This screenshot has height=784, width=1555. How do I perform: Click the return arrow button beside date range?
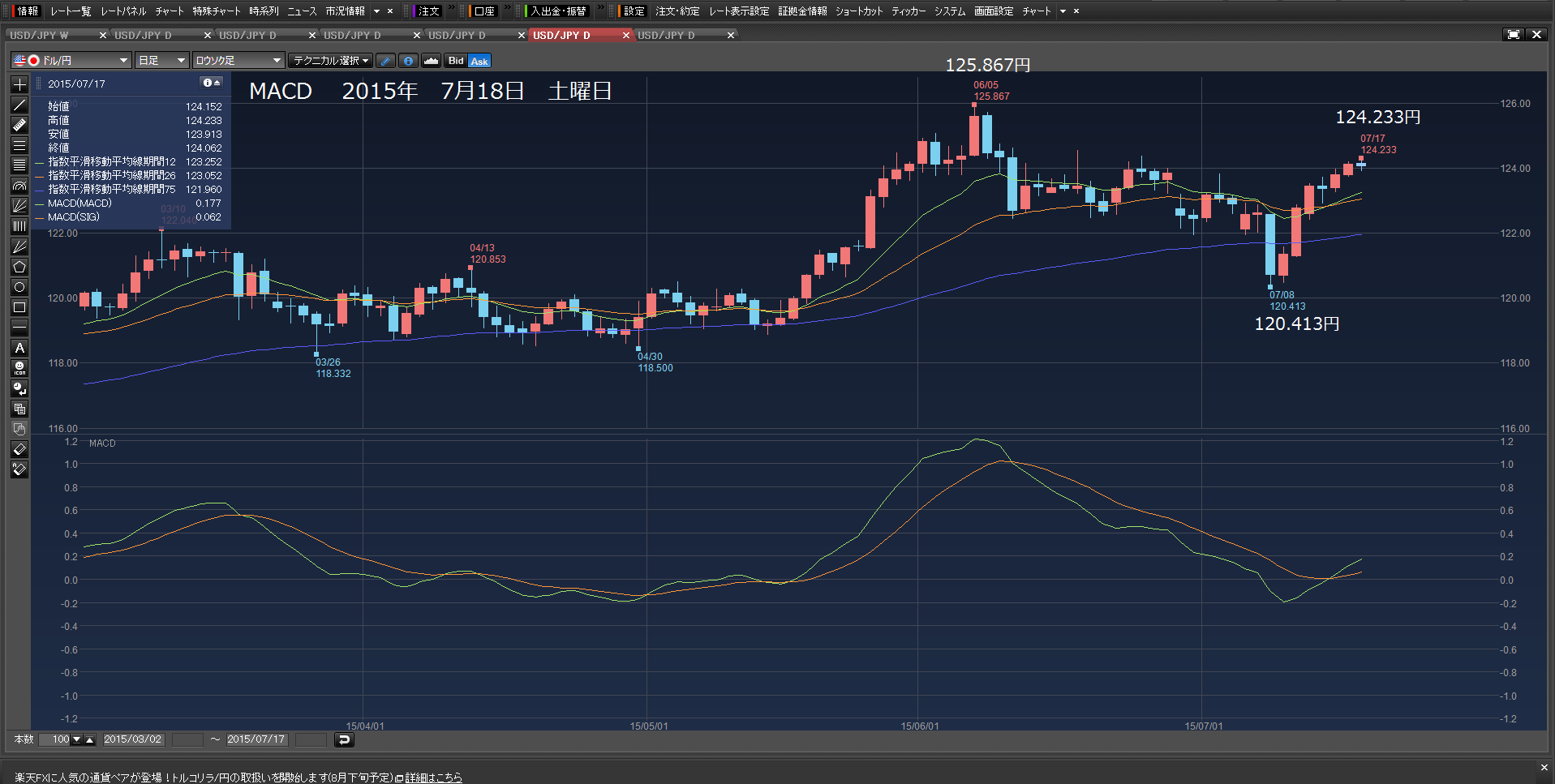coord(344,739)
